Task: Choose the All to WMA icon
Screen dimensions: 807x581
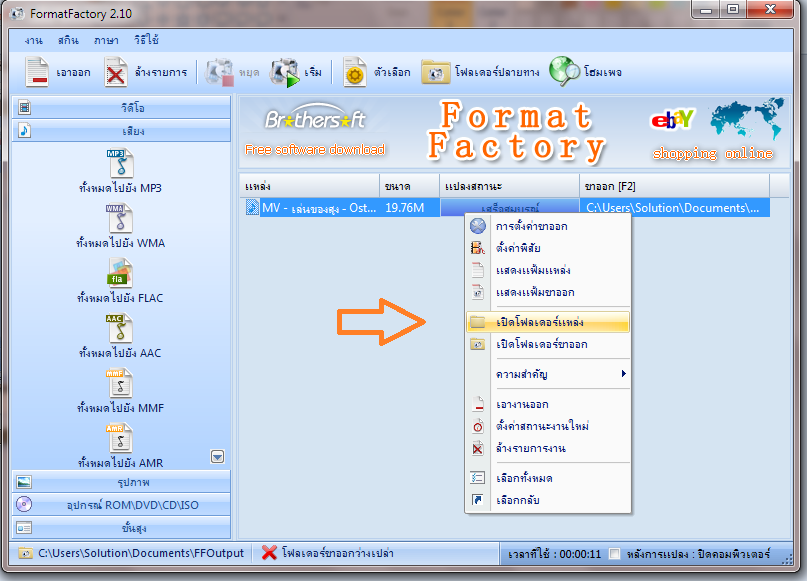Action: (120, 218)
